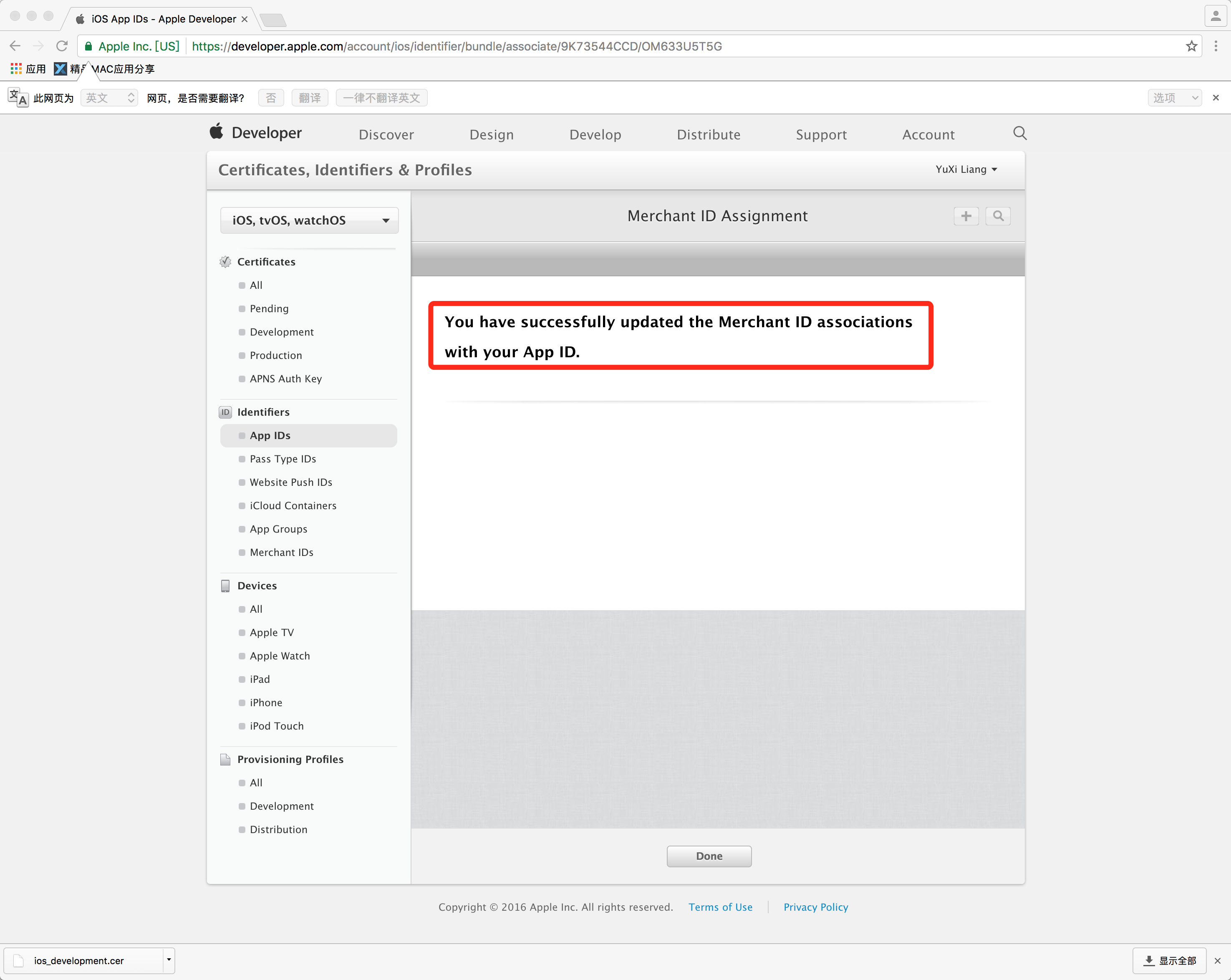The height and width of the screenshot is (980, 1231).
Task: Select APNS Auth Key under Certificates
Action: 285,379
